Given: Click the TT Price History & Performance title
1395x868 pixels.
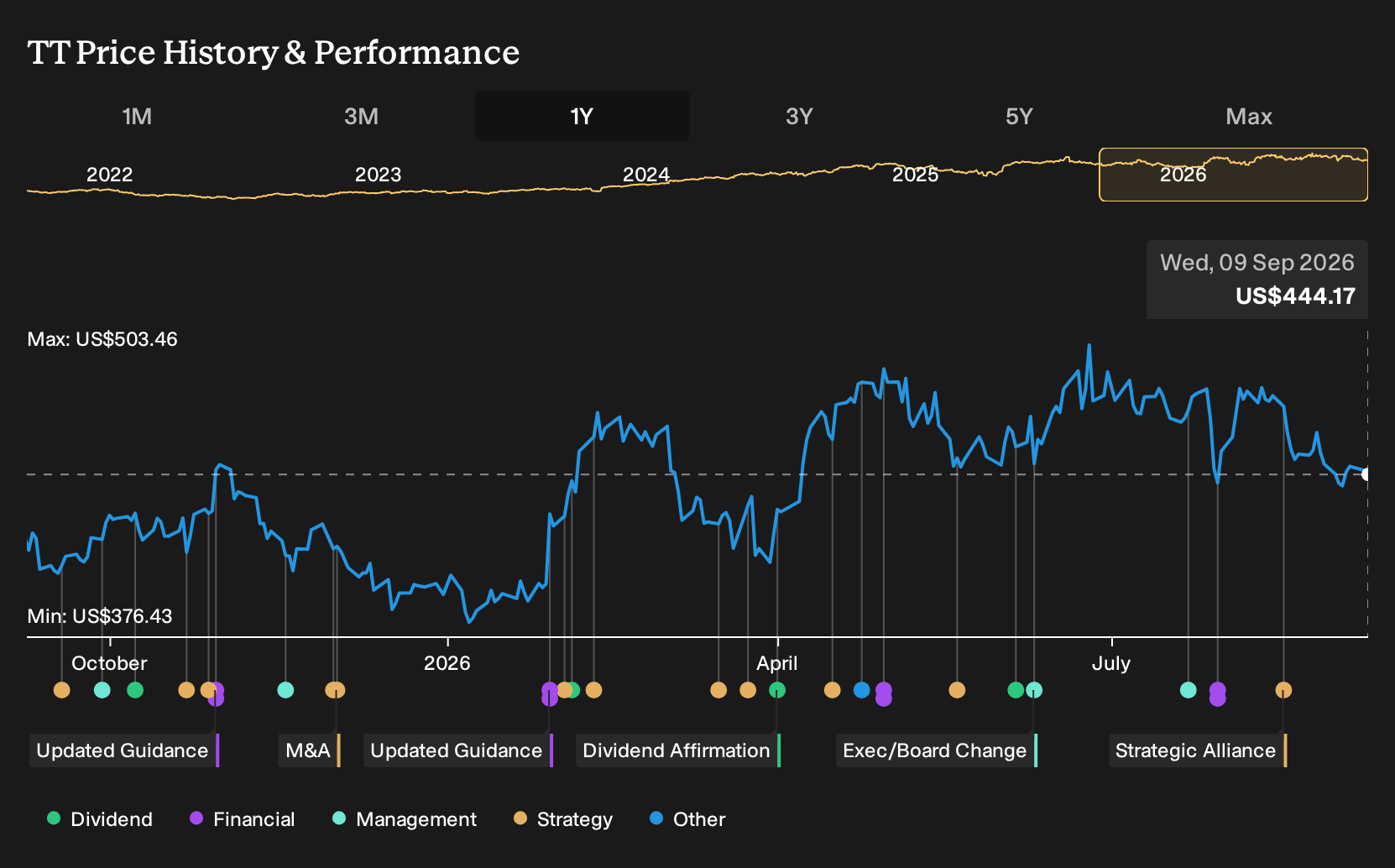Looking at the screenshot, I should point(274,52).
